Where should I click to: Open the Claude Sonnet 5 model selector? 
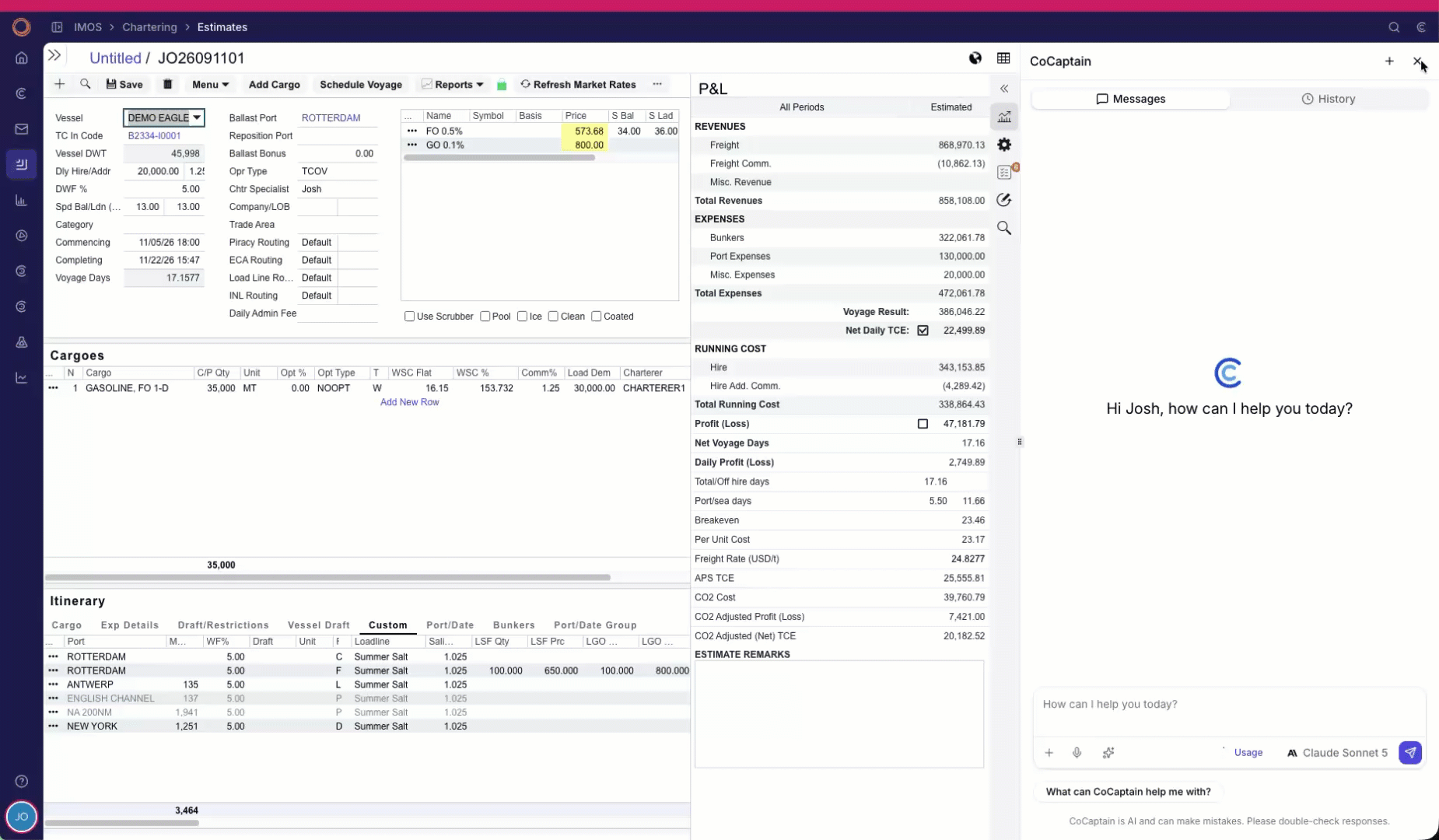click(1337, 753)
